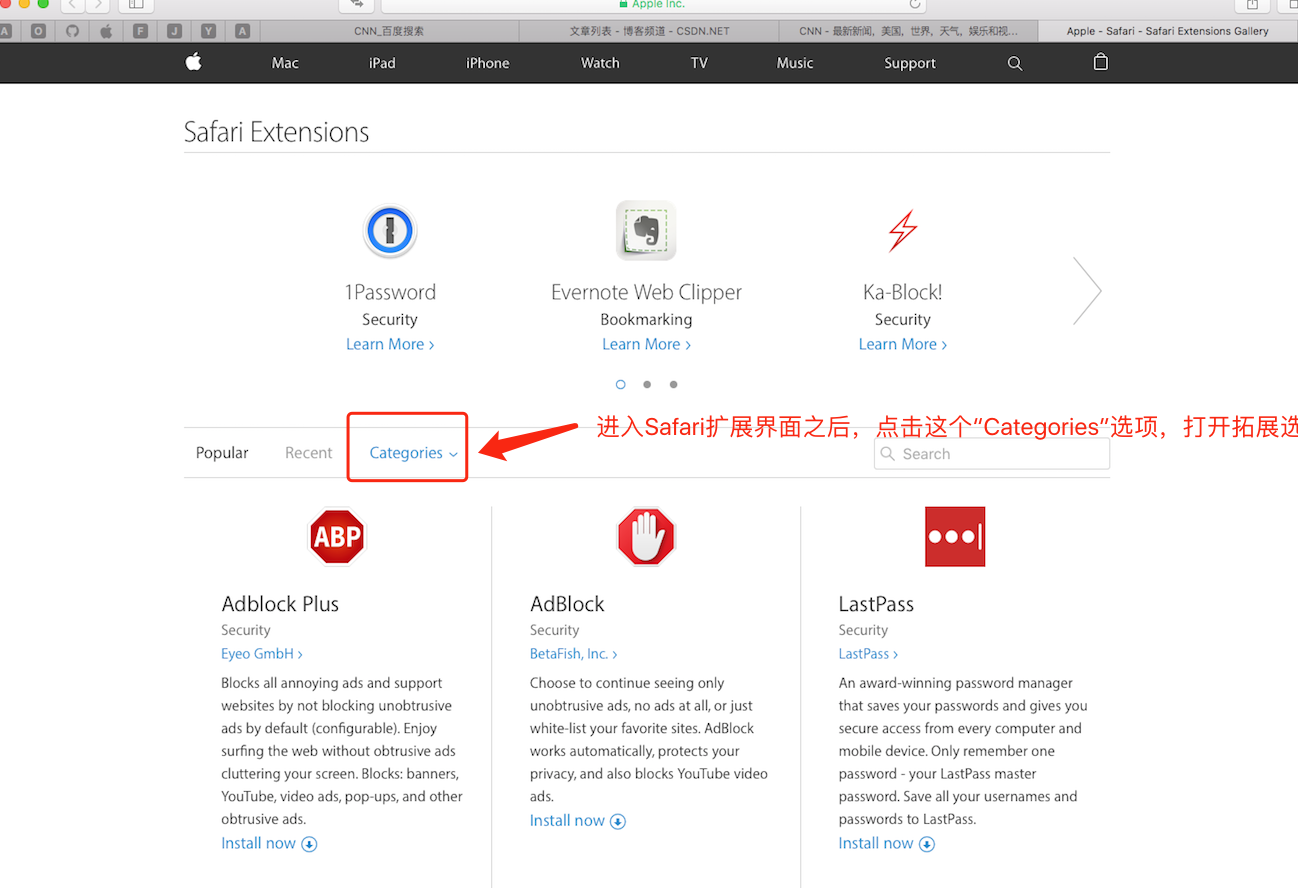Image resolution: width=1298 pixels, height=888 pixels.
Task: Click Learn More under 1Password
Action: tap(390, 344)
